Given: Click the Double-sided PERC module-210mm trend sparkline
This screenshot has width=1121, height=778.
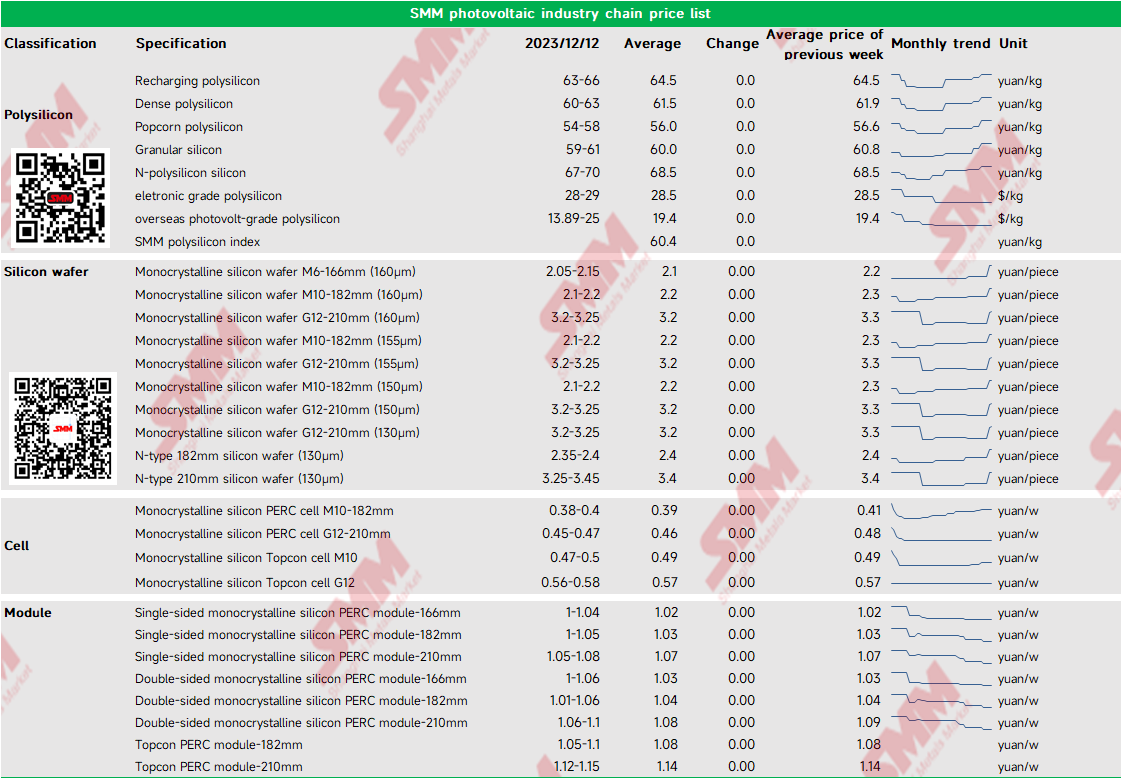Looking at the screenshot, I should pos(941,722).
